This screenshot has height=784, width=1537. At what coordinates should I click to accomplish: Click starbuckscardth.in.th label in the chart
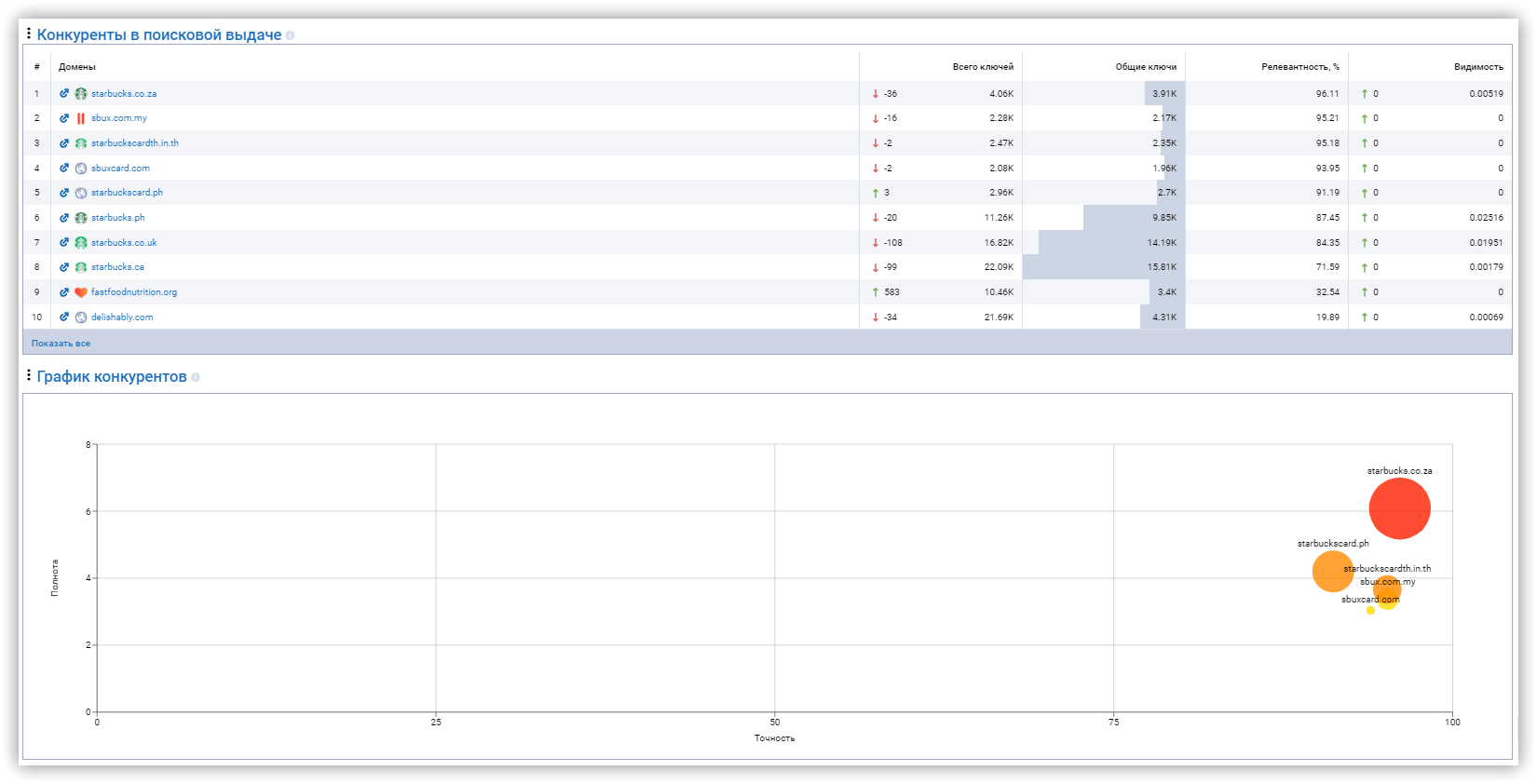(1387, 569)
